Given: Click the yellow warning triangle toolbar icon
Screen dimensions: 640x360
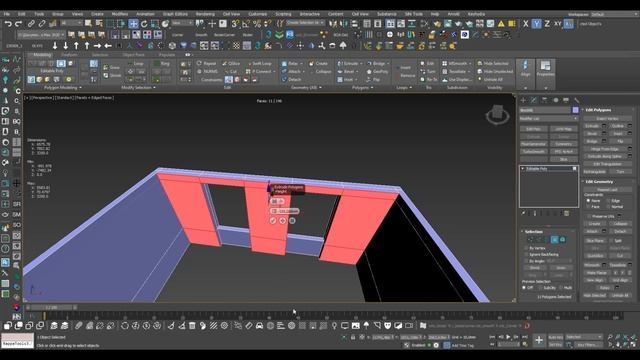Looking at the screenshot, I should click(501, 24).
